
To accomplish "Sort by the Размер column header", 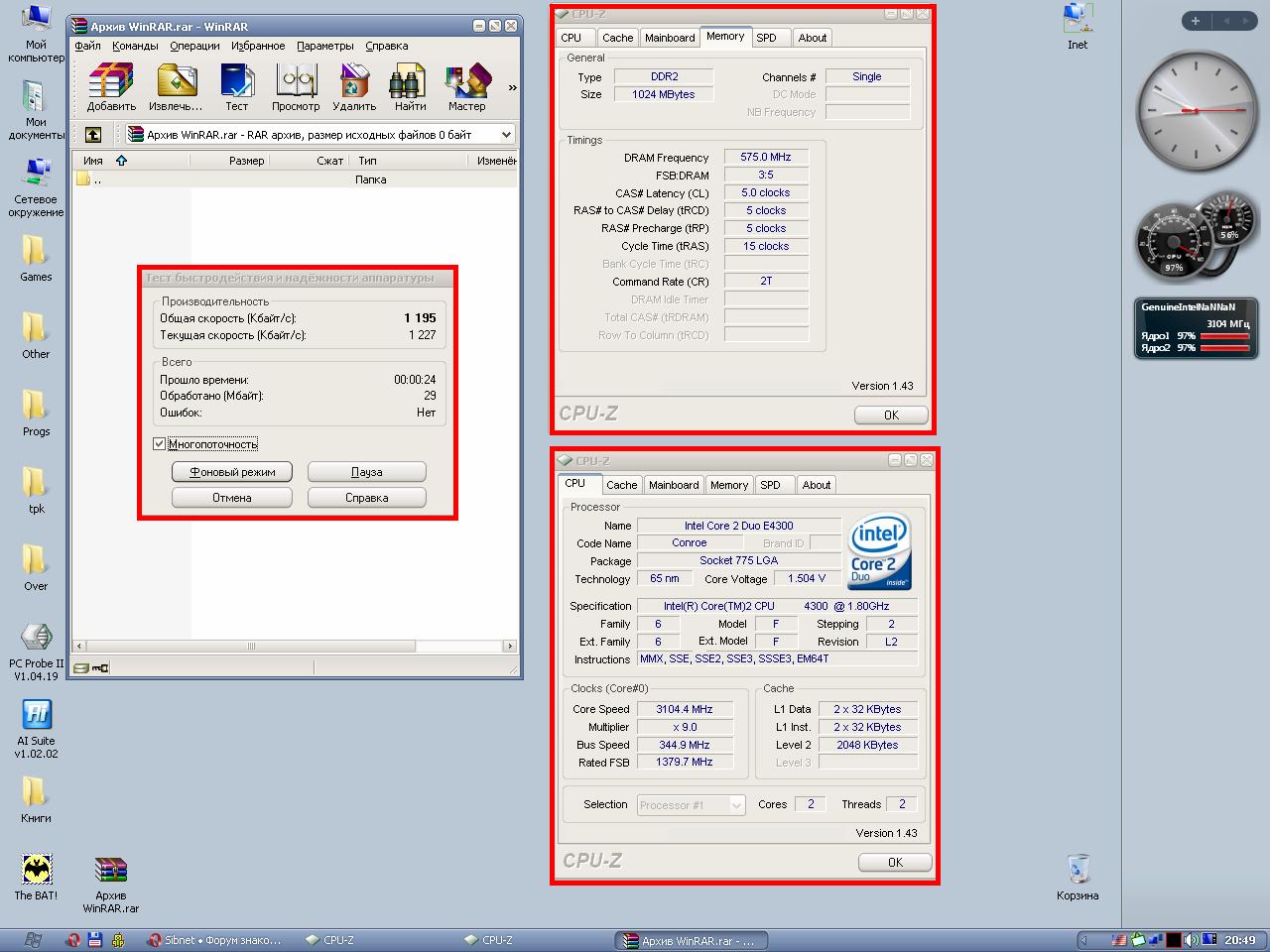I will [x=230, y=160].
